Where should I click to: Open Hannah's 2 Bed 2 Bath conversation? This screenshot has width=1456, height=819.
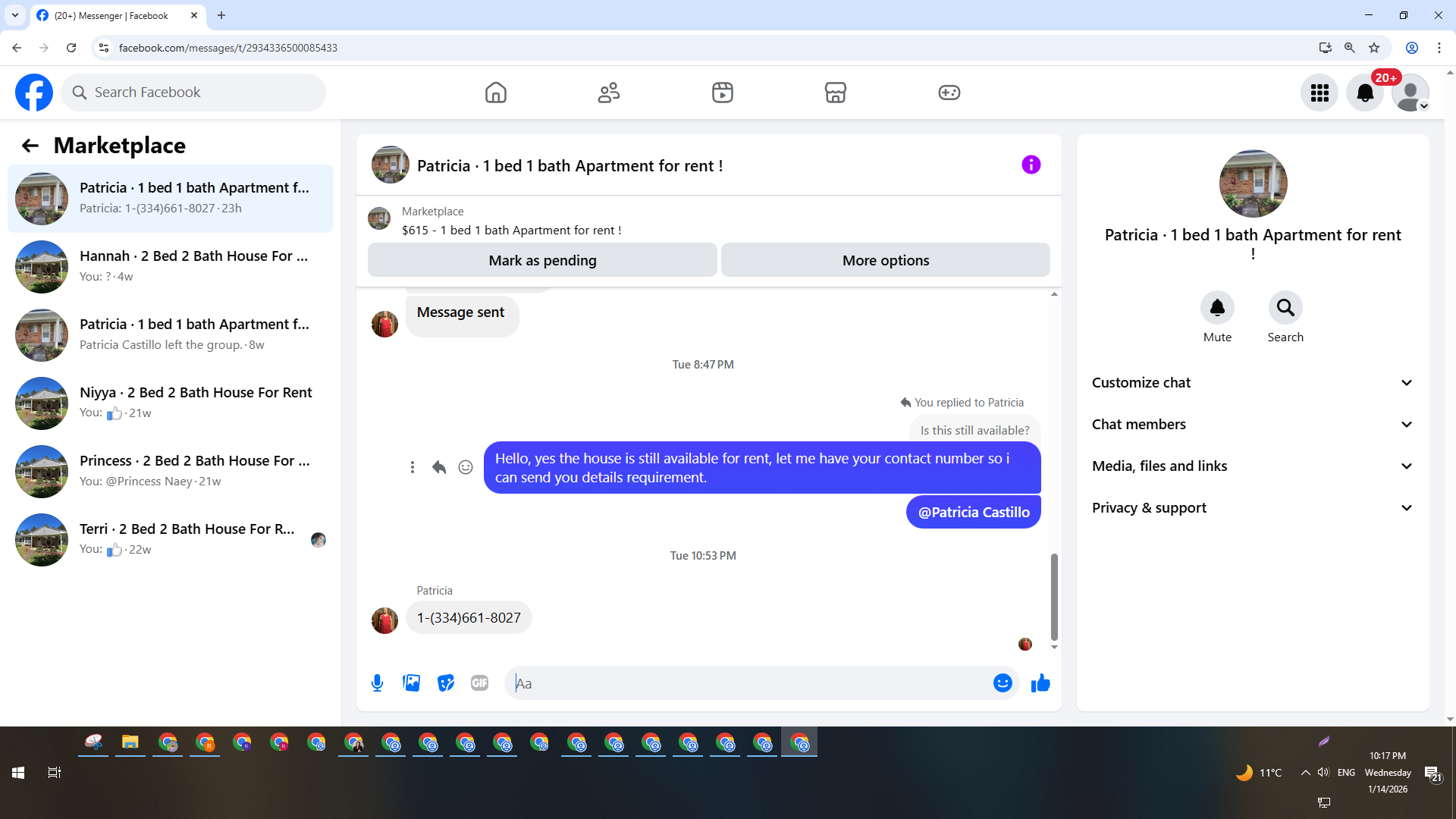(171, 266)
